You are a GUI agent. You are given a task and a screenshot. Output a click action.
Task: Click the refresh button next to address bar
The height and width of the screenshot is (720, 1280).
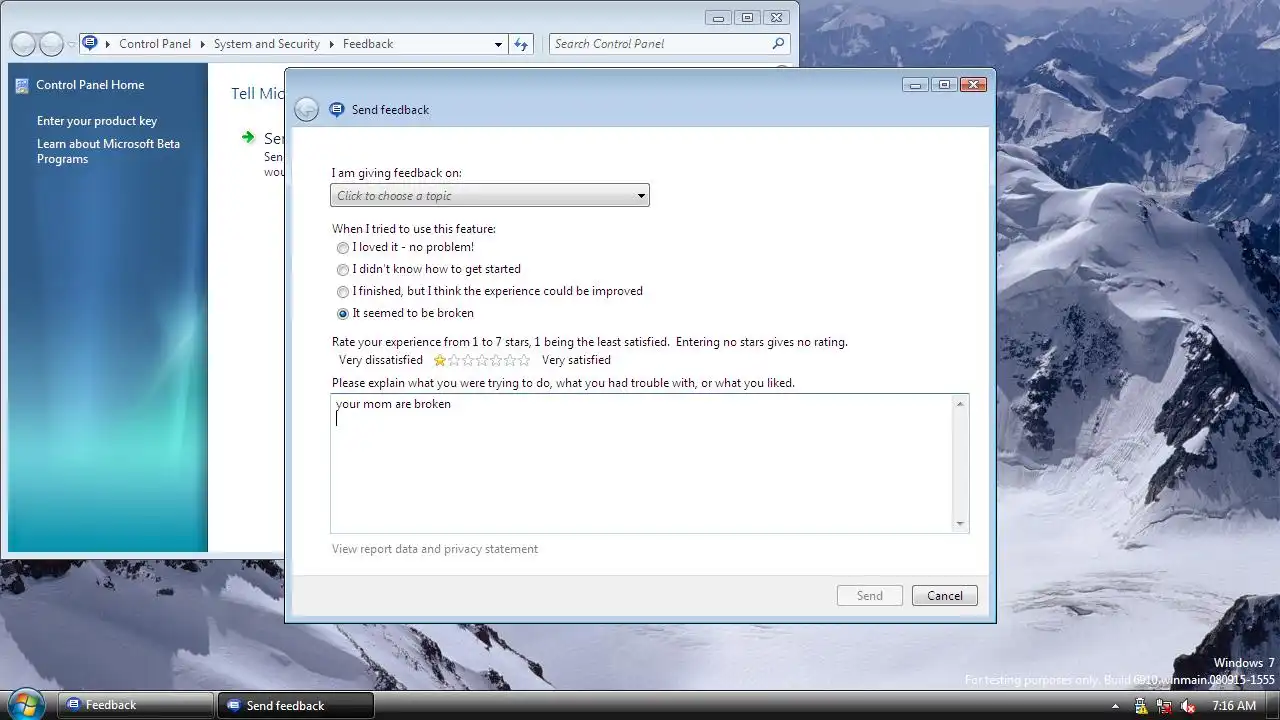pyautogui.click(x=520, y=44)
